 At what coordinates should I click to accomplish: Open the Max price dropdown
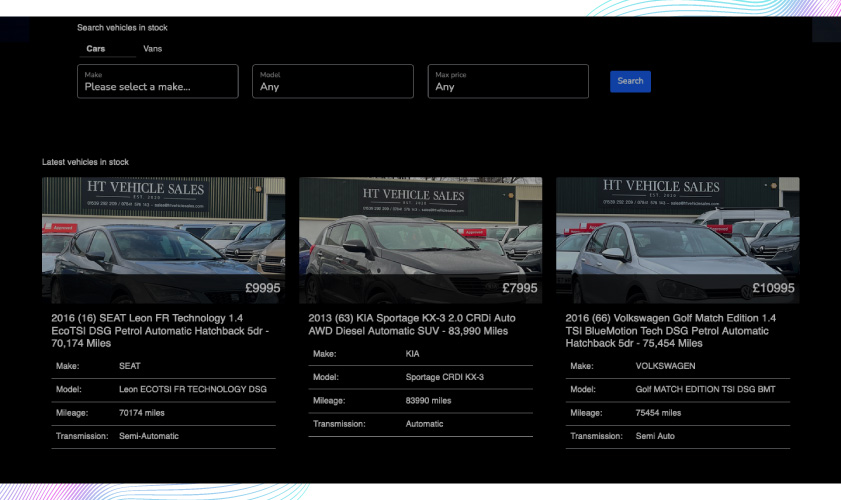pos(508,82)
